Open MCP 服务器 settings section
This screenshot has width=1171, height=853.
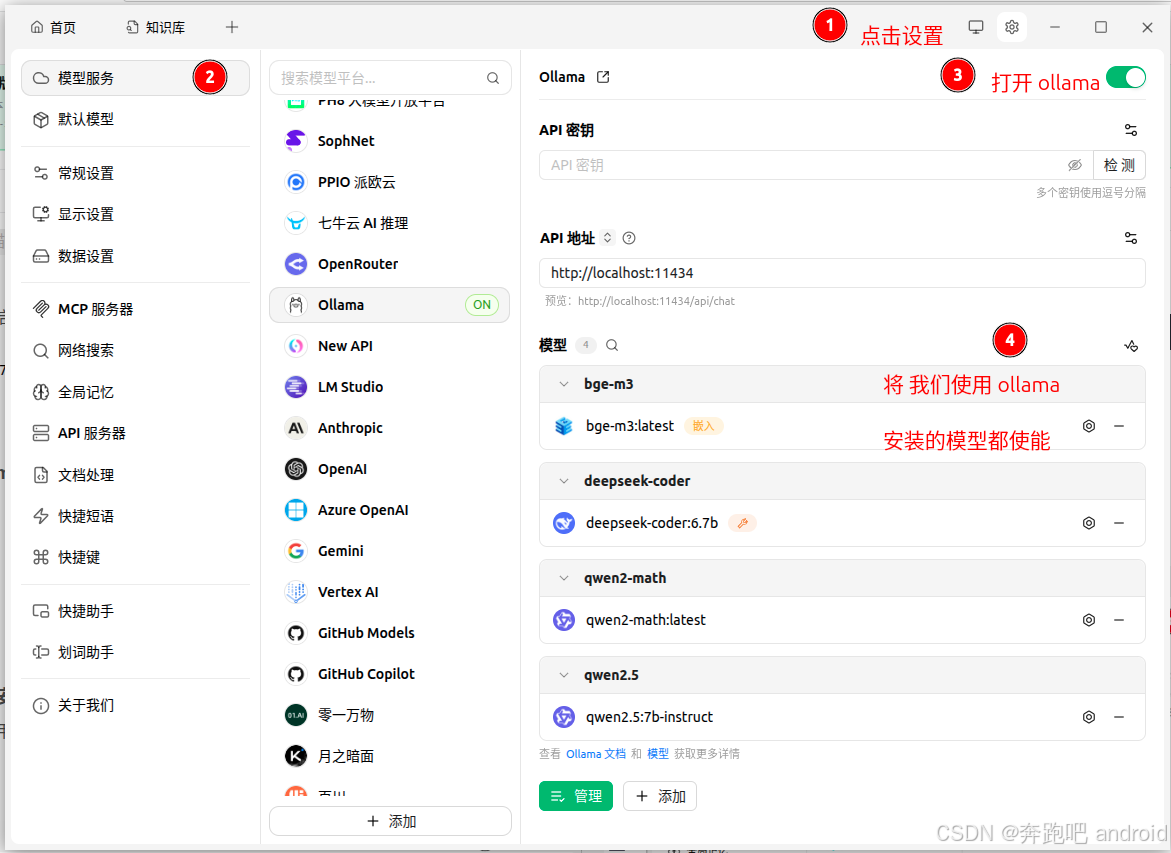[135, 309]
